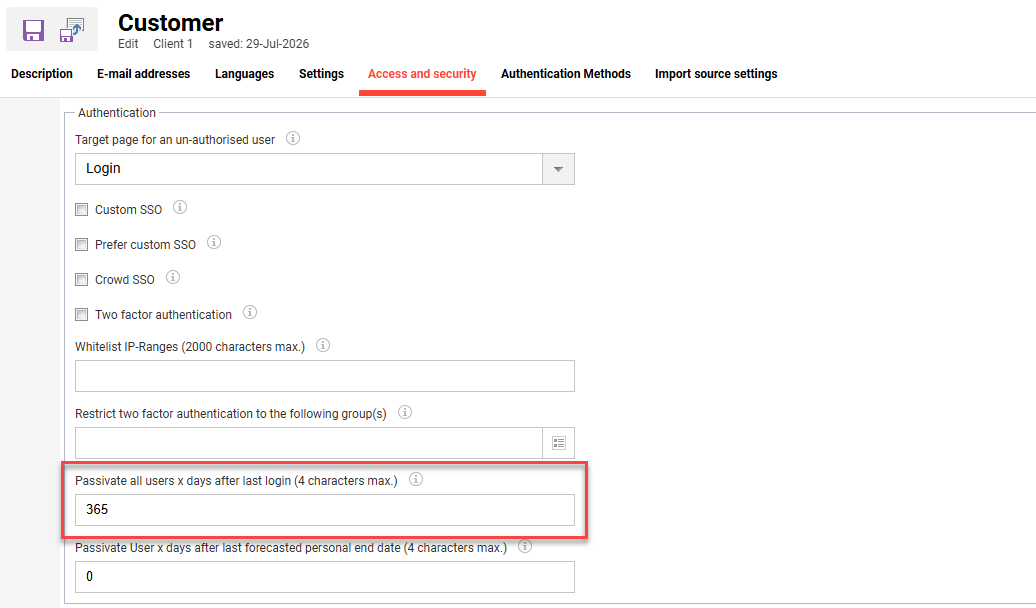Screen dimensions: 1036x608
Task: Open info icon beside Passivate all users label
Action: point(416,479)
